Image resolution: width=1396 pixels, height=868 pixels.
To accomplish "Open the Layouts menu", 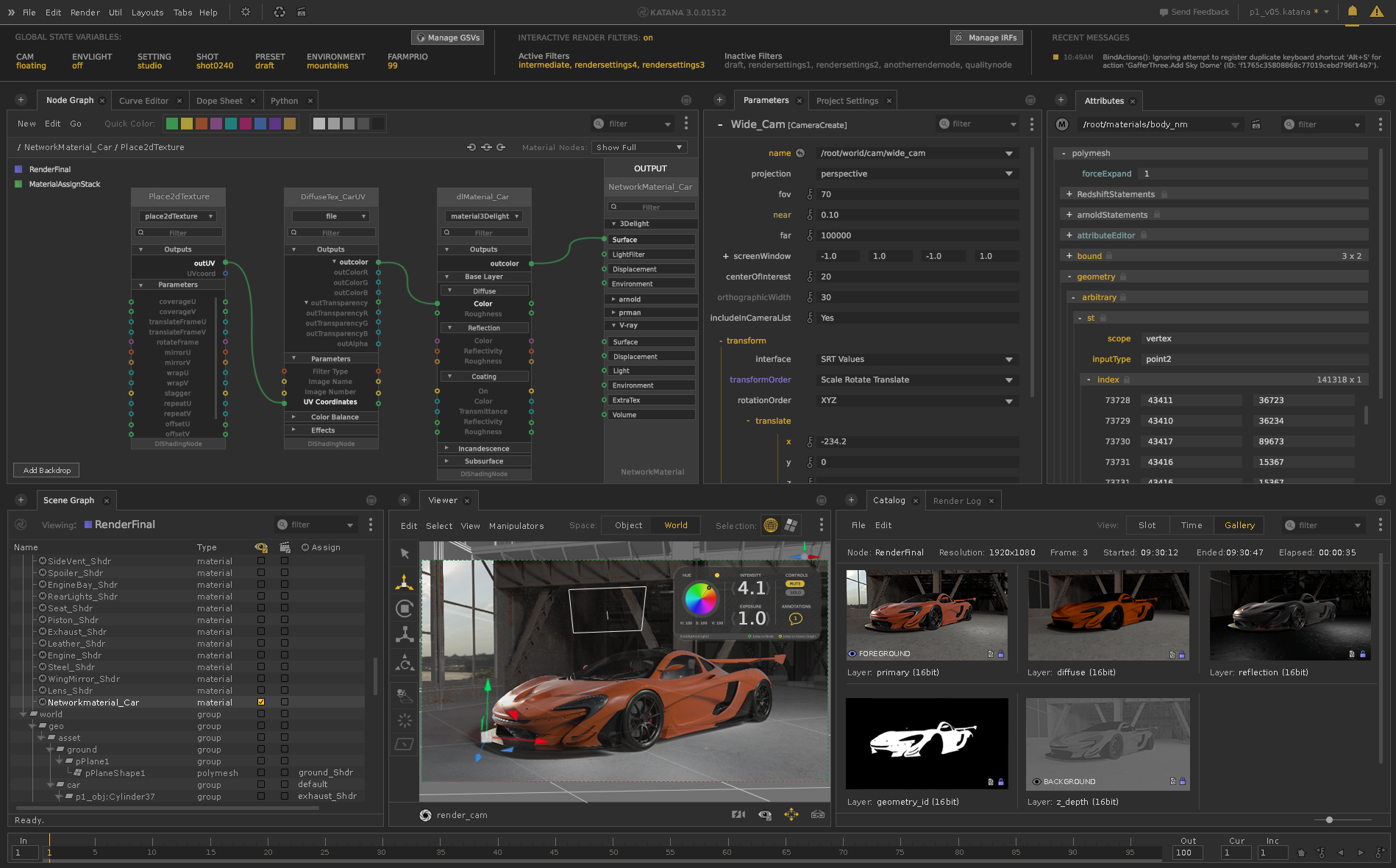I will click(147, 13).
